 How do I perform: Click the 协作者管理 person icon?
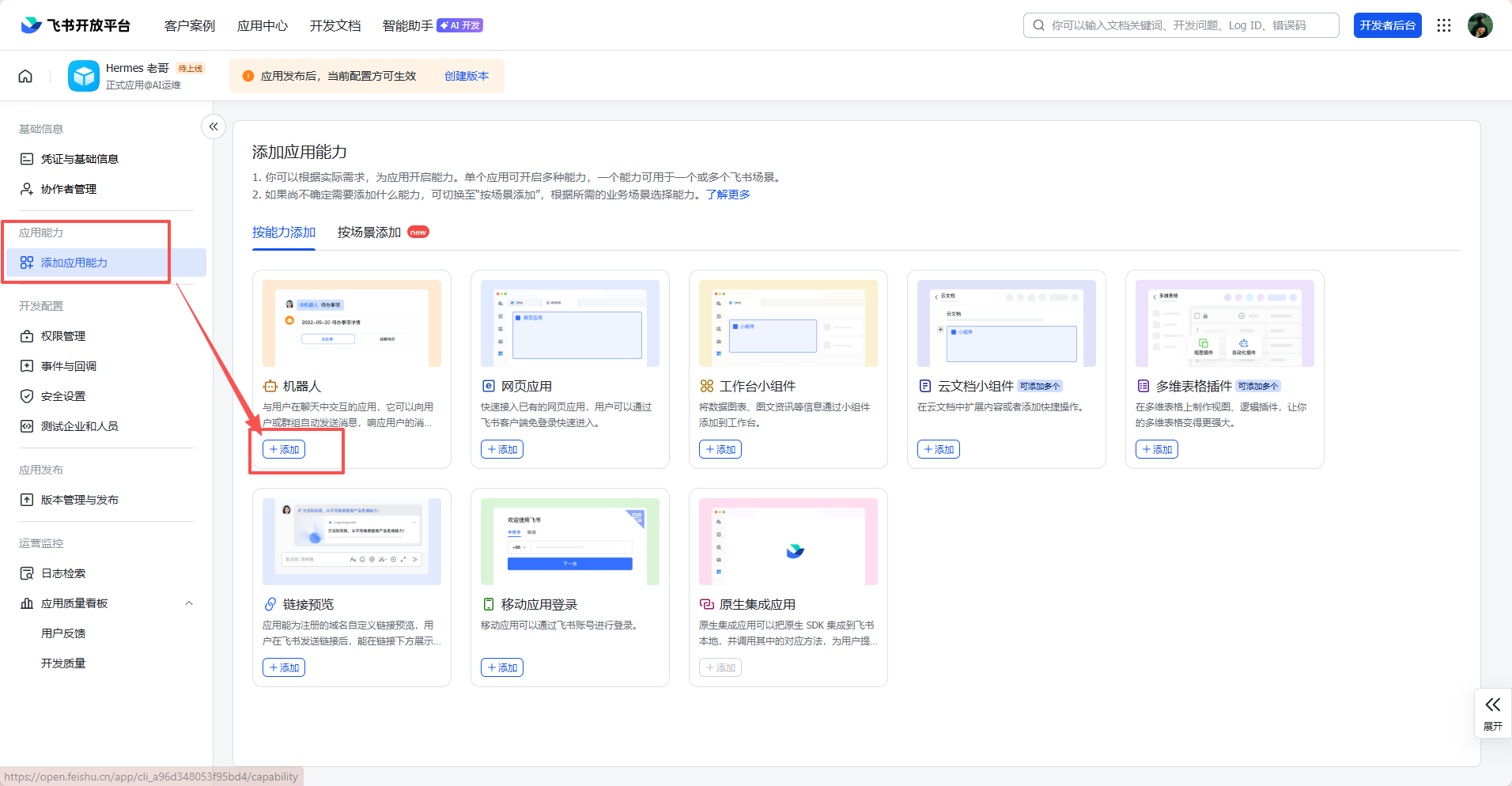pos(27,189)
